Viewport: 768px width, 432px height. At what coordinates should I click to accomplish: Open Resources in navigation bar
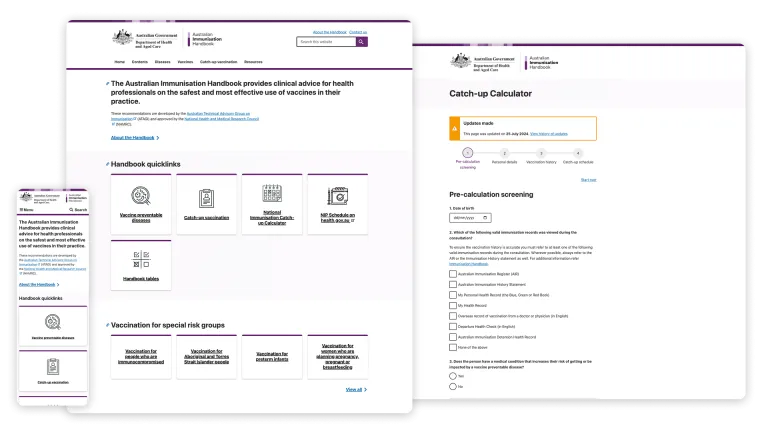pyautogui.click(x=253, y=62)
